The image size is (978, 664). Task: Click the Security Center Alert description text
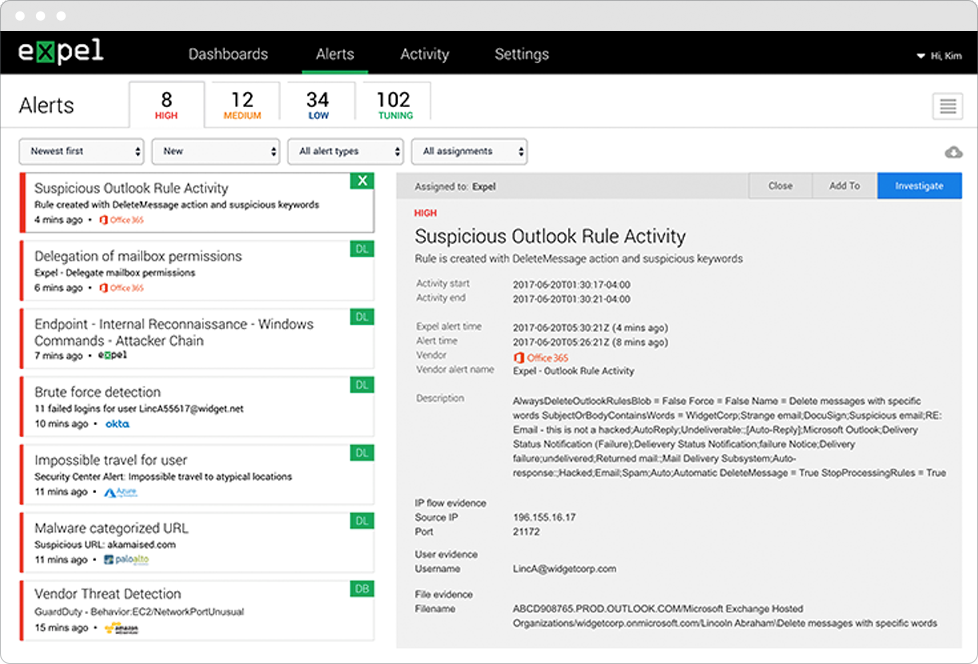click(x=163, y=477)
